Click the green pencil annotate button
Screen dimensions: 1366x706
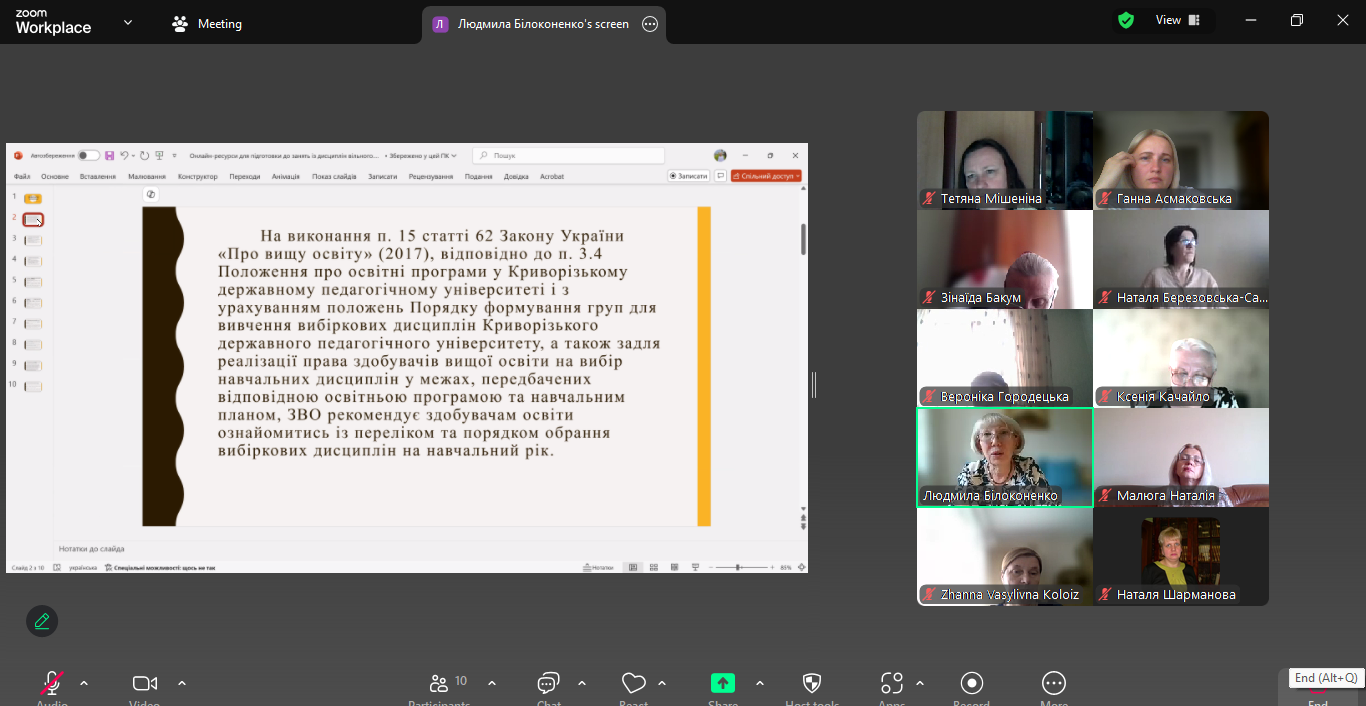pyautogui.click(x=42, y=621)
